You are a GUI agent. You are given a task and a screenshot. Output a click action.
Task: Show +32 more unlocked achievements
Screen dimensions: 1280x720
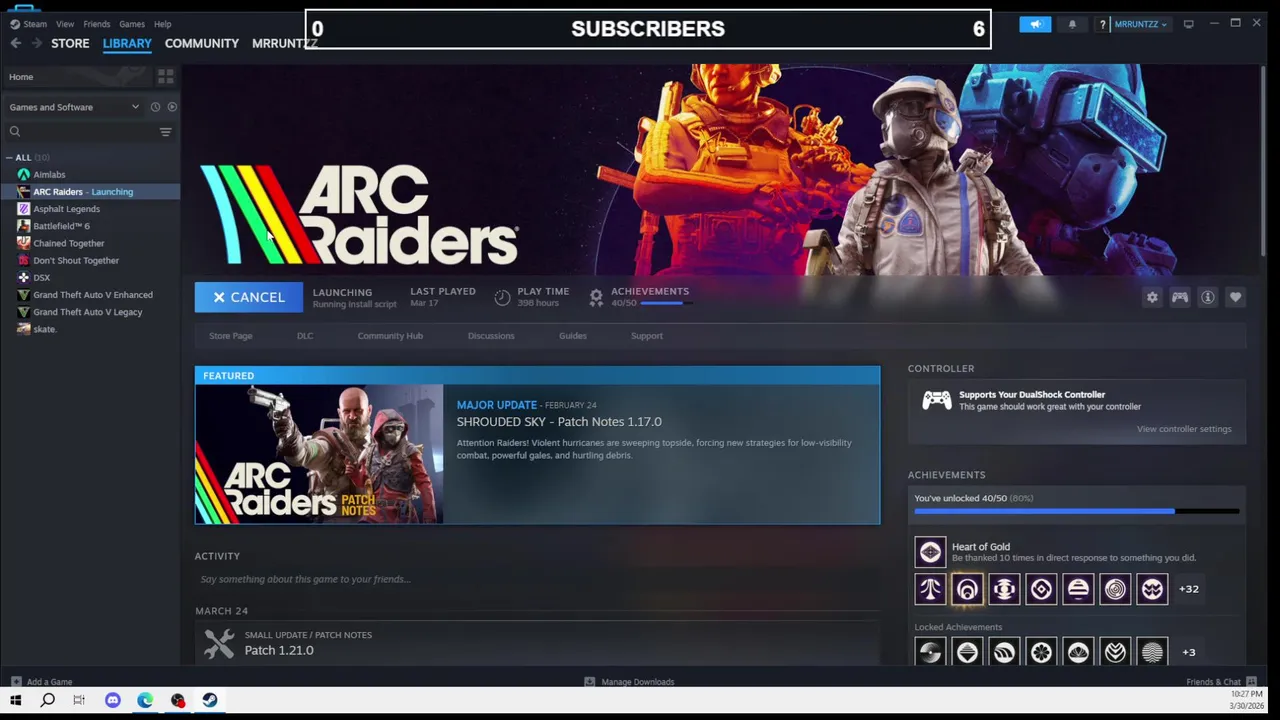[x=1189, y=589]
